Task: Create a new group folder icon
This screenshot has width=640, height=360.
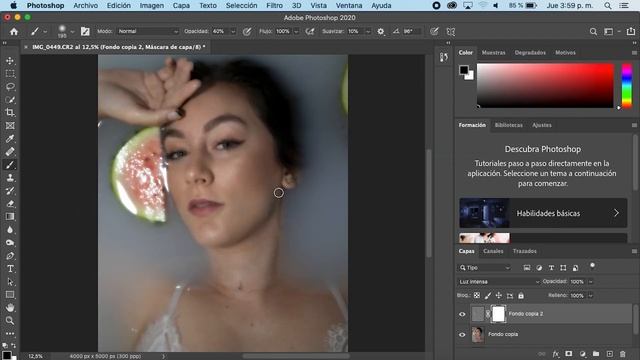Action: pos(596,354)
